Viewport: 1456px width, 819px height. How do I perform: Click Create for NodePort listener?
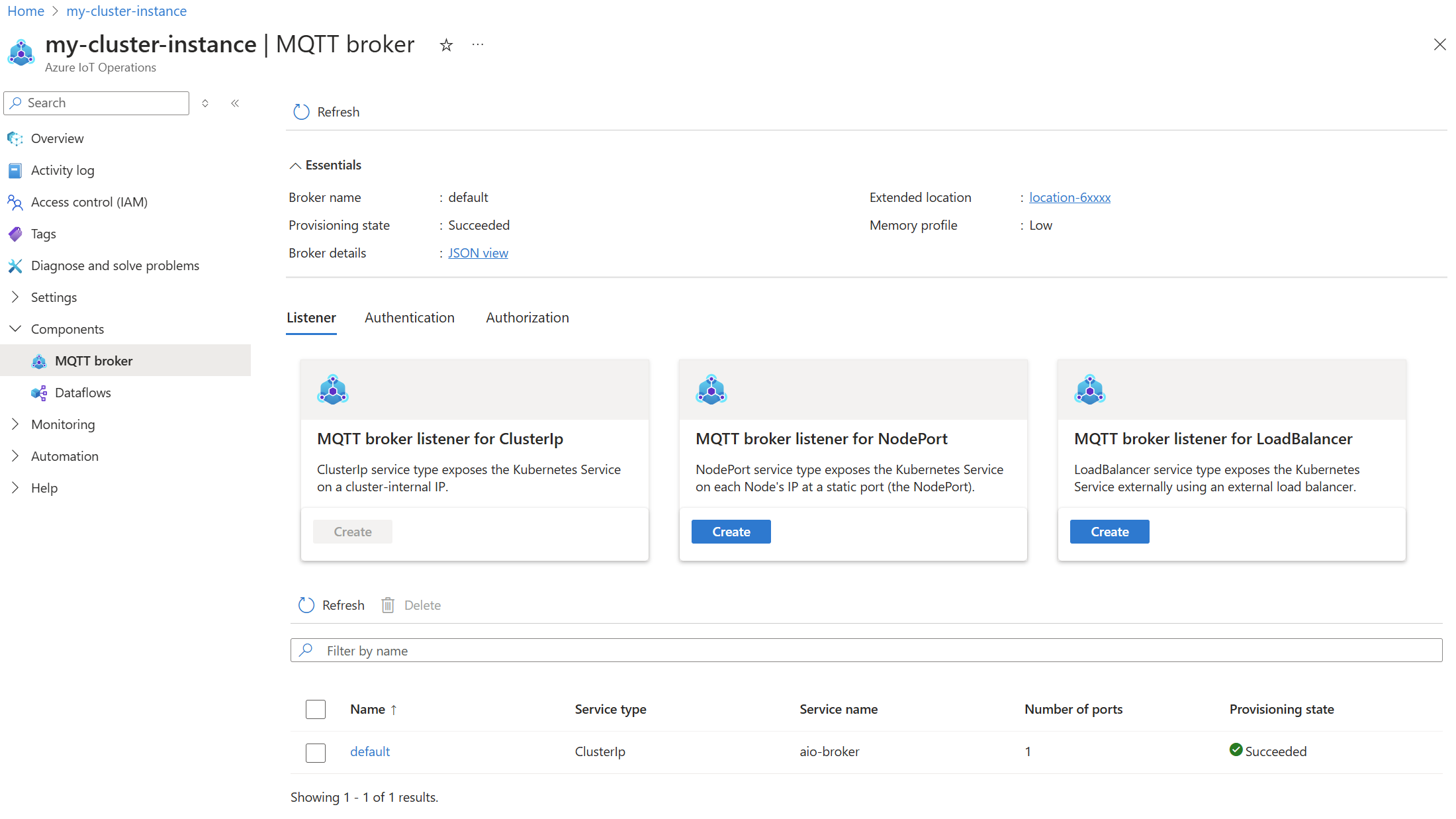point(731,531)
